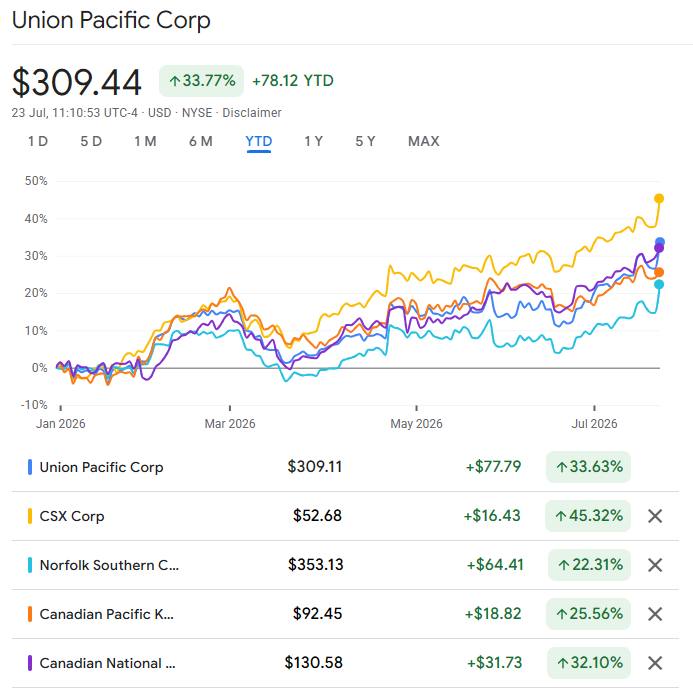Click the +$64.41 change value
The width and height of the screenshot is (693, 691).
(495, 565)
